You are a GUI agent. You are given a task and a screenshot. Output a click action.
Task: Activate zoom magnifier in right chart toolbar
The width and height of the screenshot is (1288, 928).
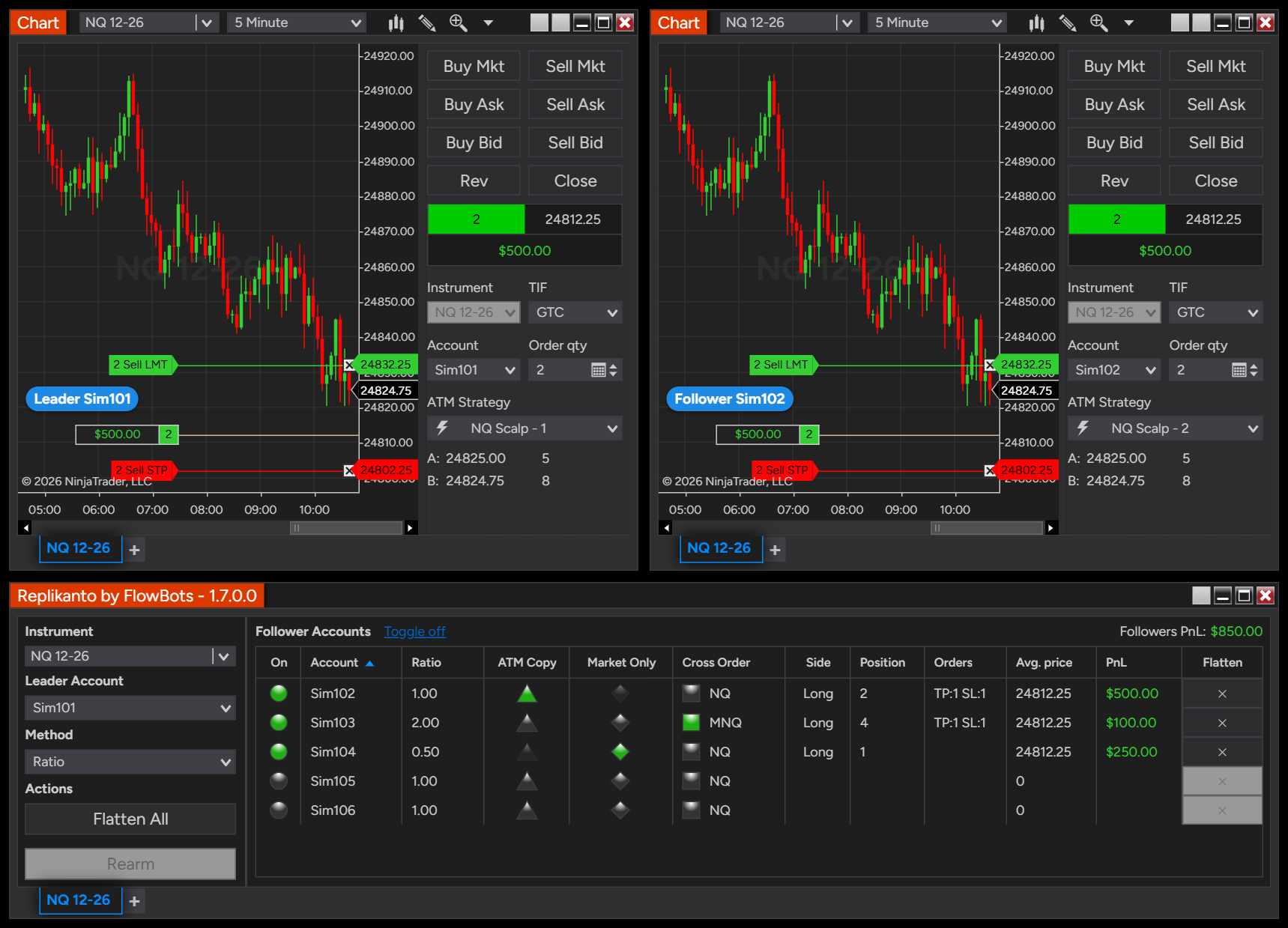click(x=1098, y=23)
